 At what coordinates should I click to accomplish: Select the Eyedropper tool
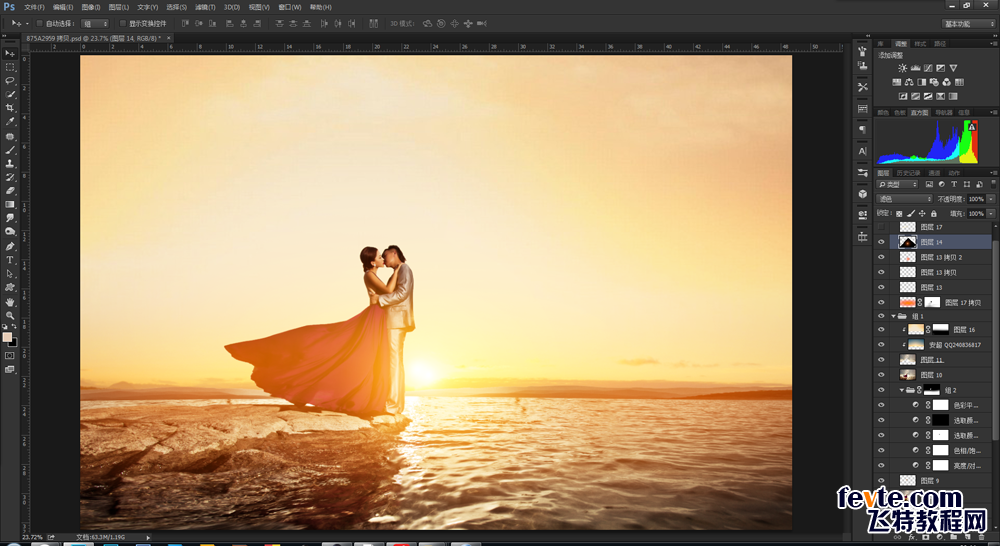coord(10,122)
